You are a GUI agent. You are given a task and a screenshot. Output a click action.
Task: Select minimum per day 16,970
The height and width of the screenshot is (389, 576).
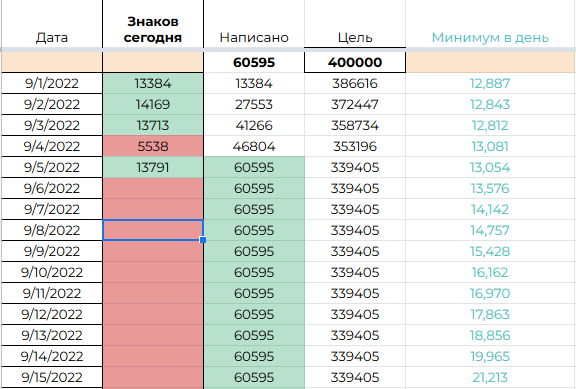click(490, 293)
